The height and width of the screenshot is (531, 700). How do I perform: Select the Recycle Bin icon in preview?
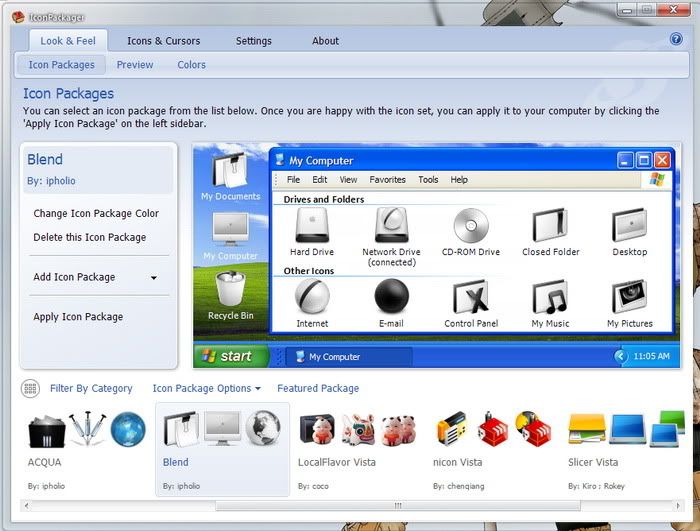point(230,288)
